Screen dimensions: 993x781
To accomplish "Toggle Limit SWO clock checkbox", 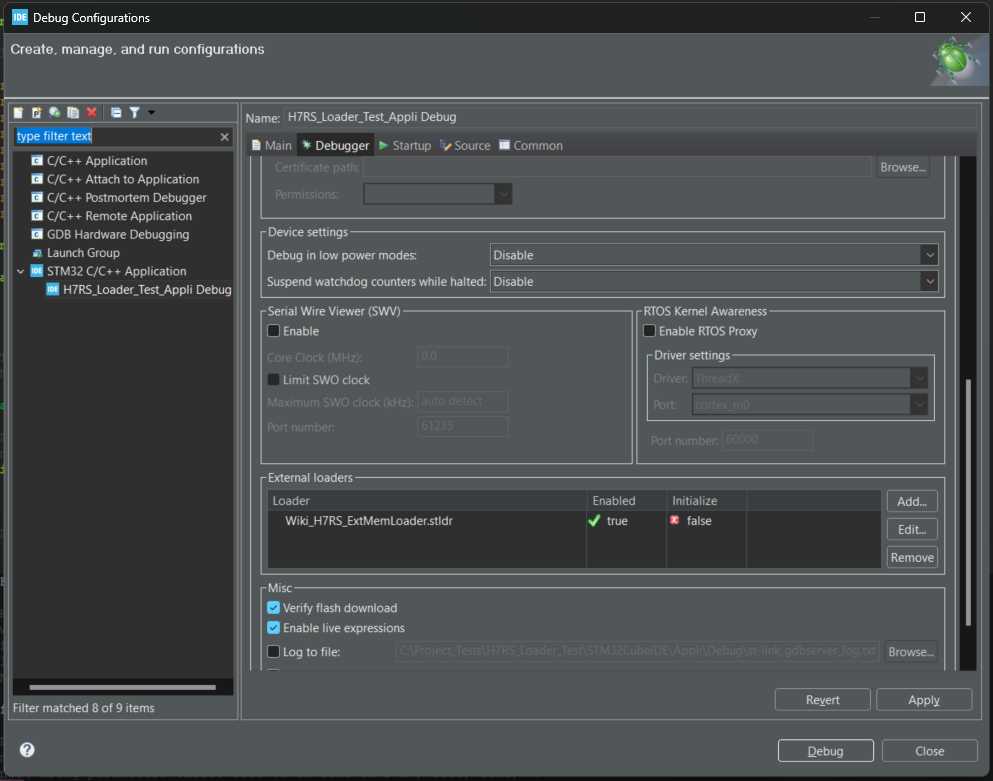I will tap(274, 379).
